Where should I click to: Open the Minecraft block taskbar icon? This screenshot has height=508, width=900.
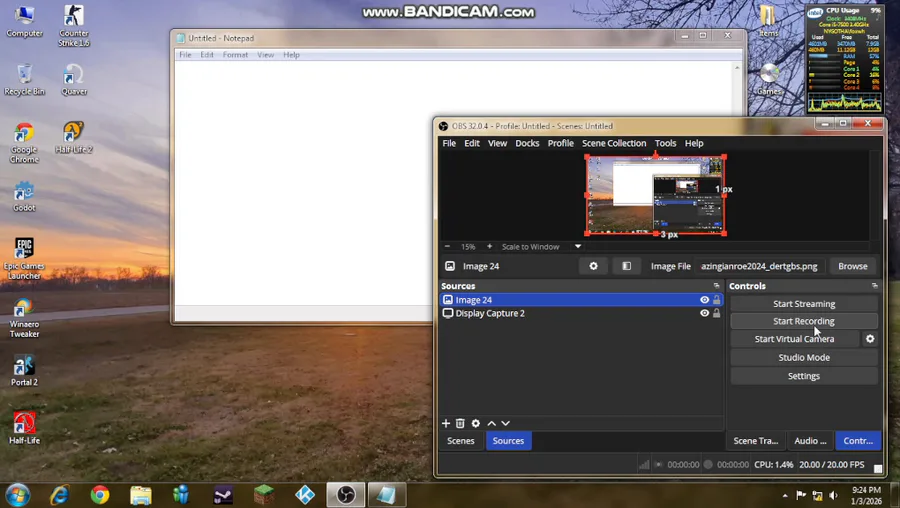264,495
